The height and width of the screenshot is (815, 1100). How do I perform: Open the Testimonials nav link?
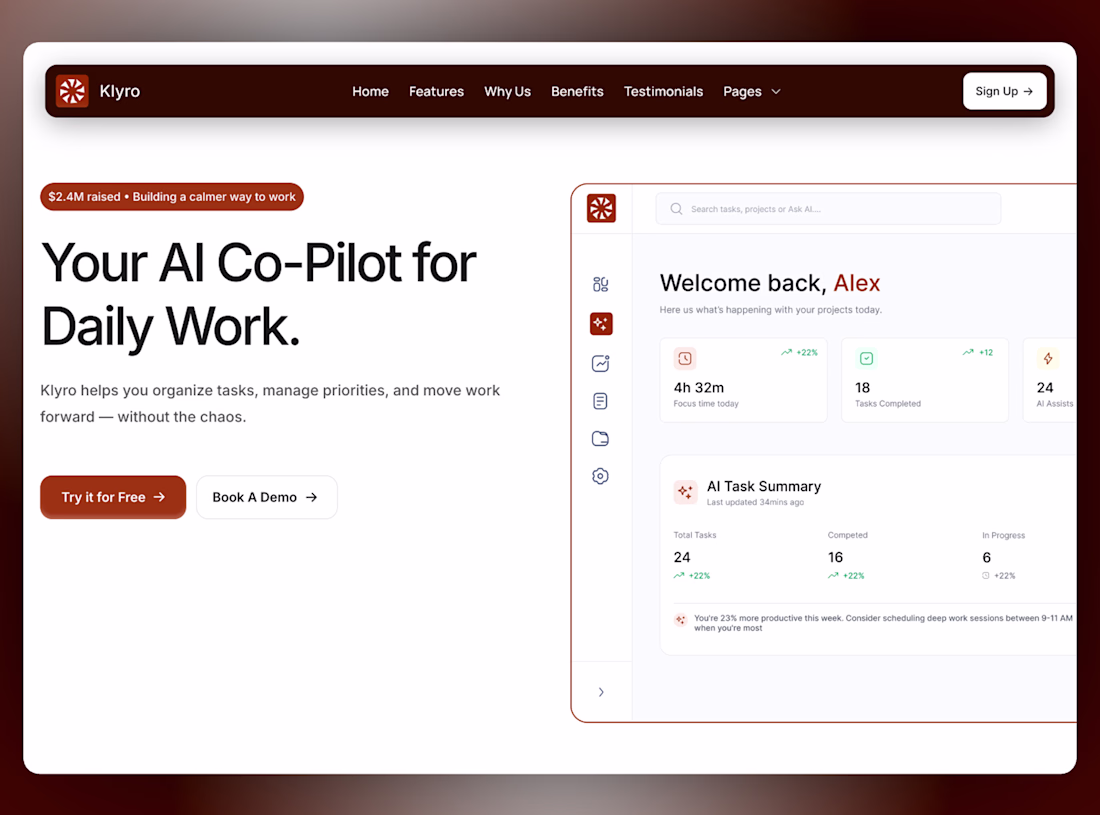click(x=663, y=91)
